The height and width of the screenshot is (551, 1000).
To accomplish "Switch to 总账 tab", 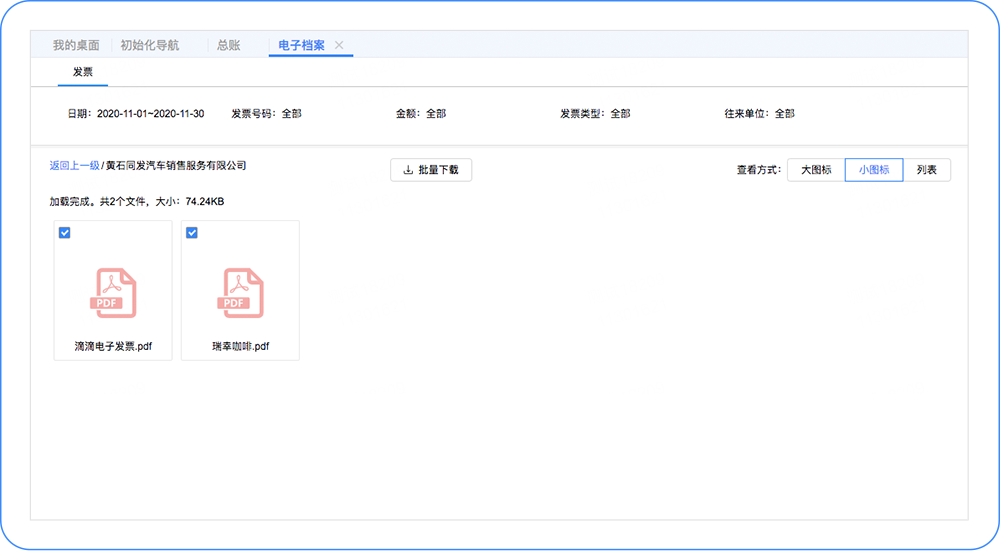I will (228, 45).
